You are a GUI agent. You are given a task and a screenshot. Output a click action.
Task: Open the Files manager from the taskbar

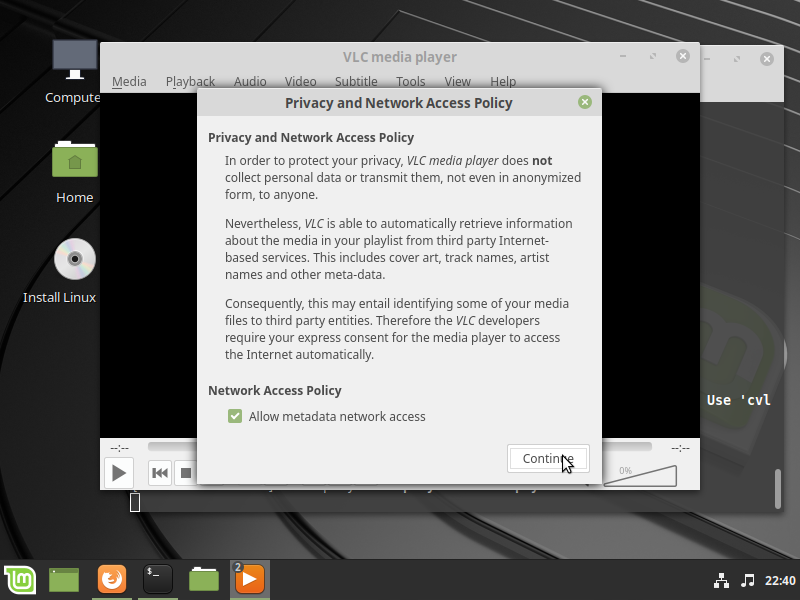[204, 580]
